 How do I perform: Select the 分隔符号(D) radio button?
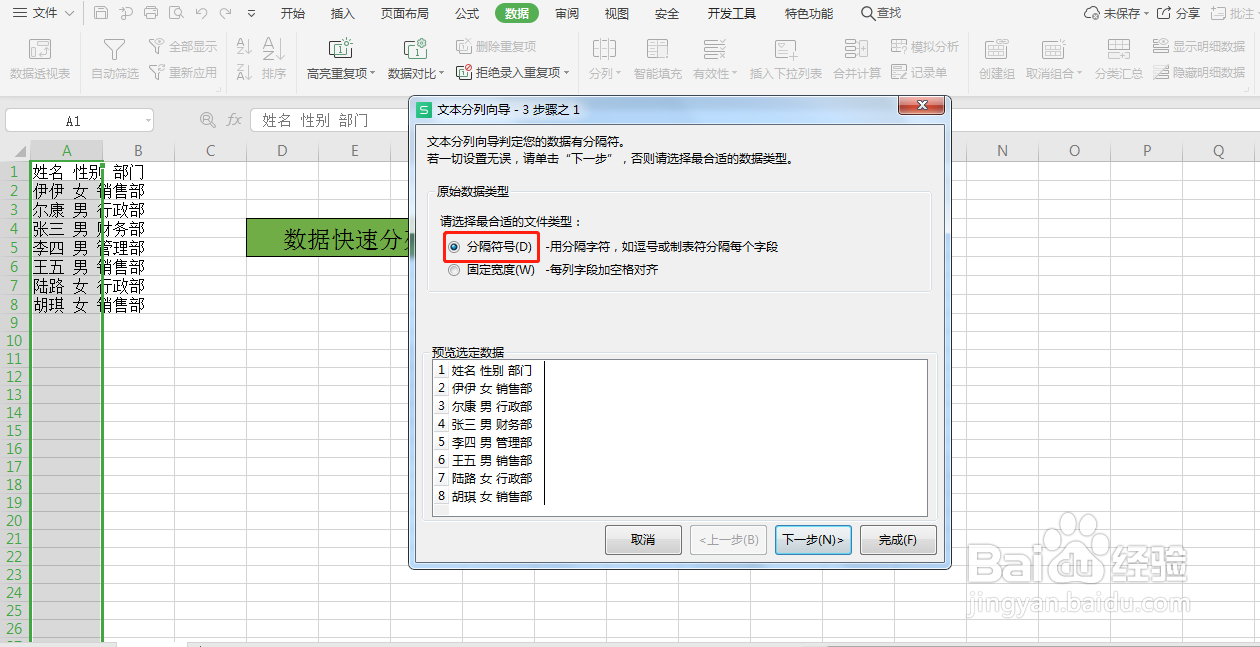pos(454,246)
